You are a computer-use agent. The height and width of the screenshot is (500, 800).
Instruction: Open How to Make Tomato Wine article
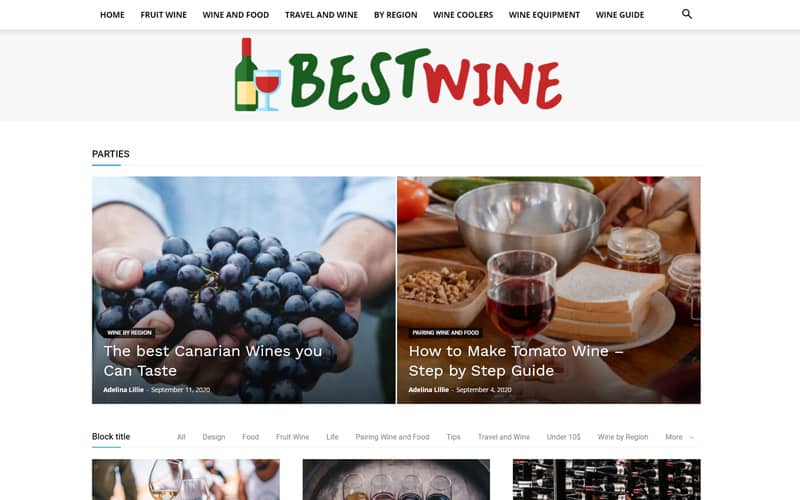pos(516,361)
